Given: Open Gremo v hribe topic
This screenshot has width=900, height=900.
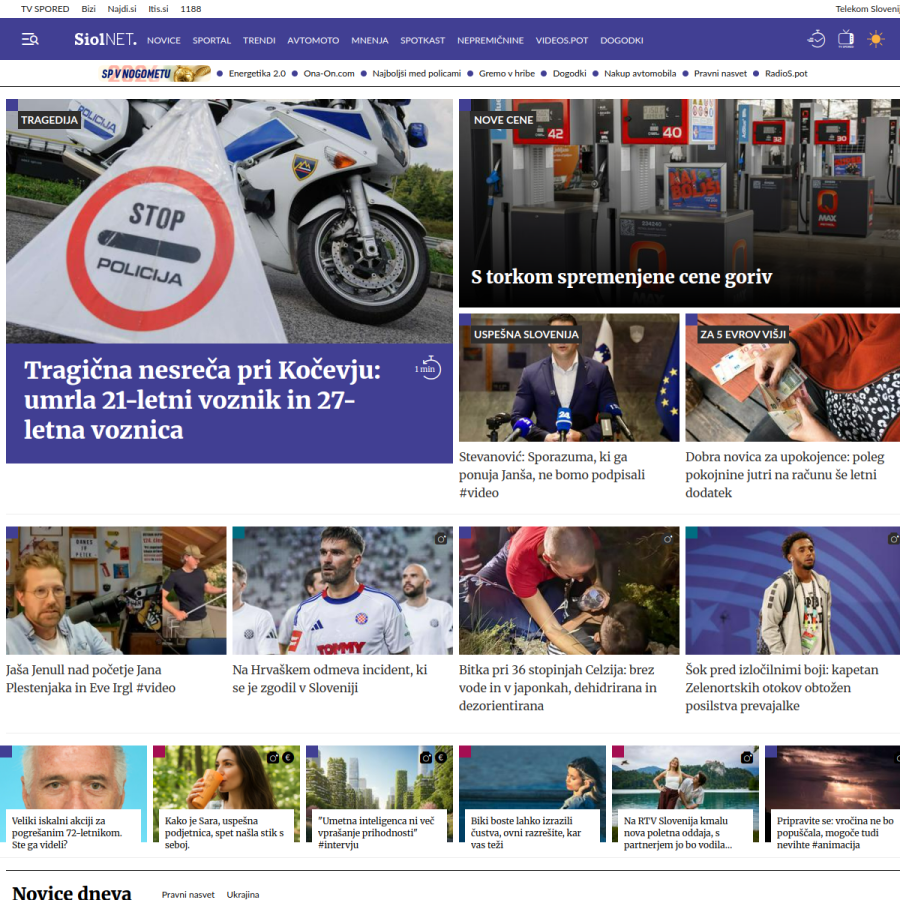Looking at the screenshot, I should click(x=507, y=73).
